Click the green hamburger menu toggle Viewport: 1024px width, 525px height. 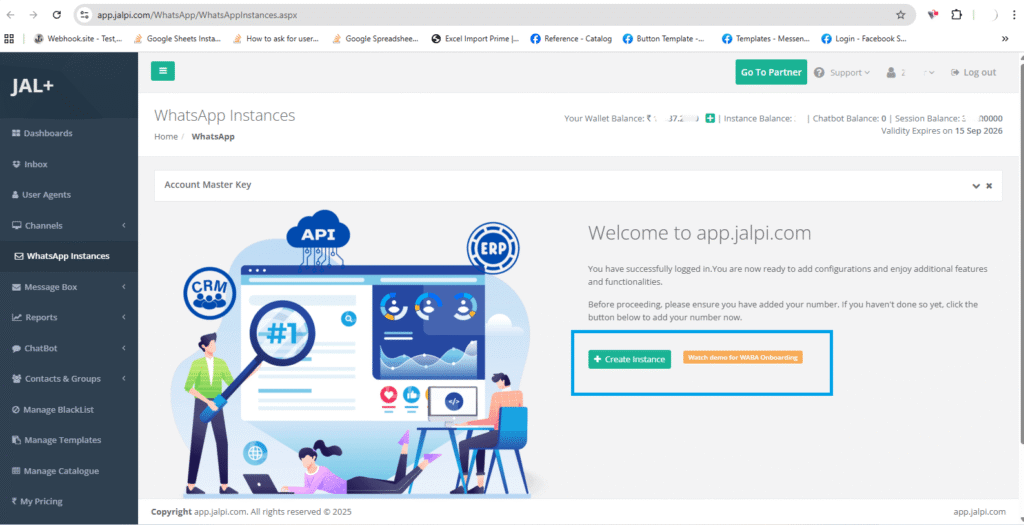pyautogui.click(x=163, y=71)
